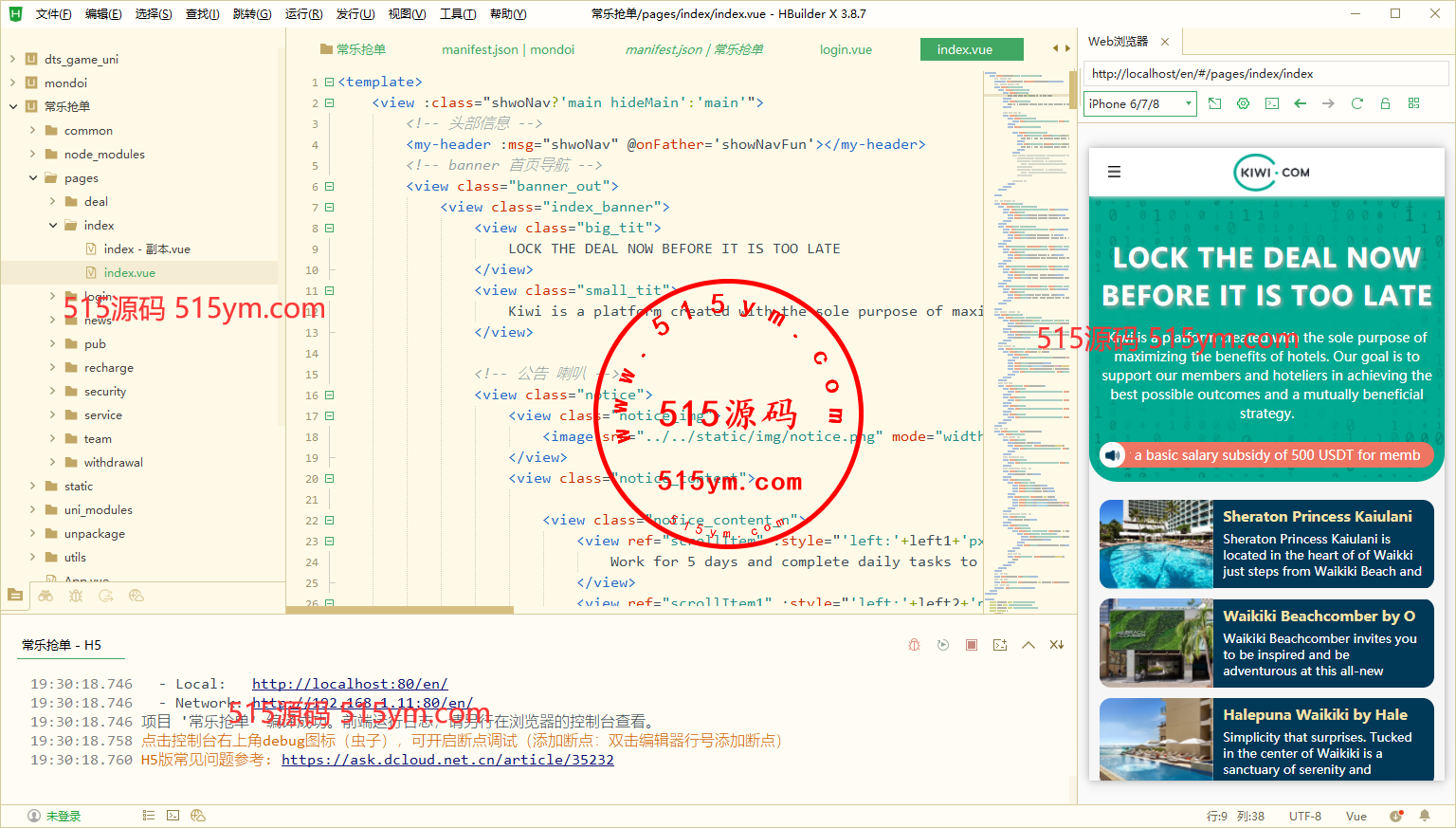Click the browser URL address field
This screenshot has height=828, width=1456.
click(1265, 73)
